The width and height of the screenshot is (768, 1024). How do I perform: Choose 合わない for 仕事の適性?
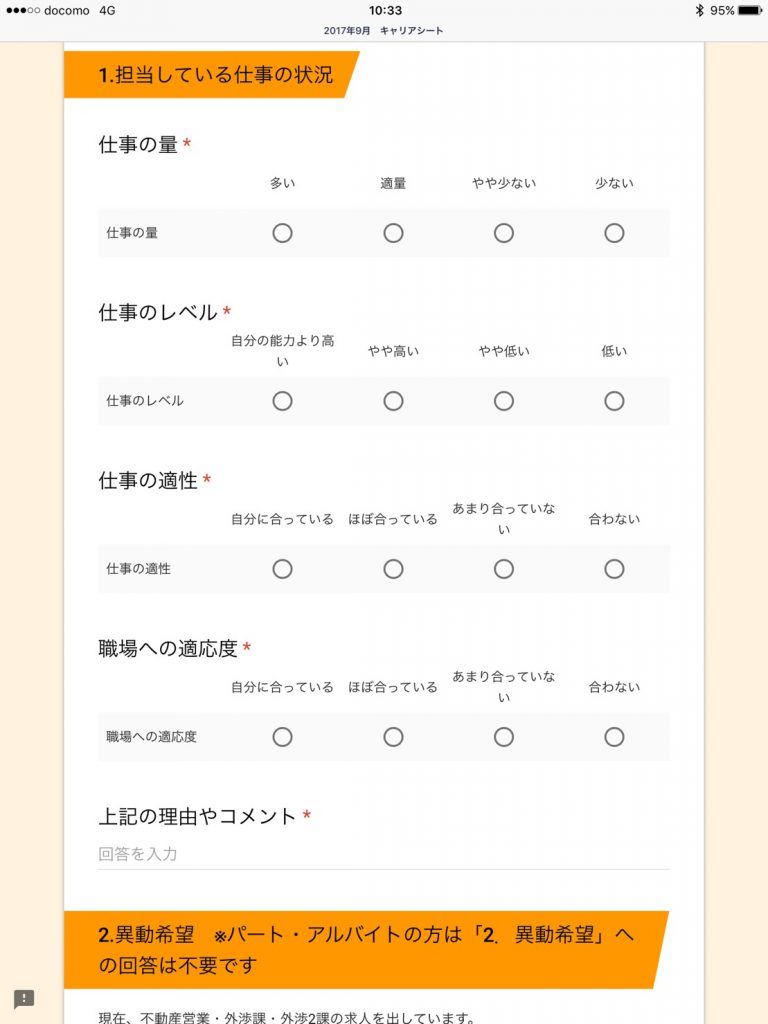click(x=614, y=569)
